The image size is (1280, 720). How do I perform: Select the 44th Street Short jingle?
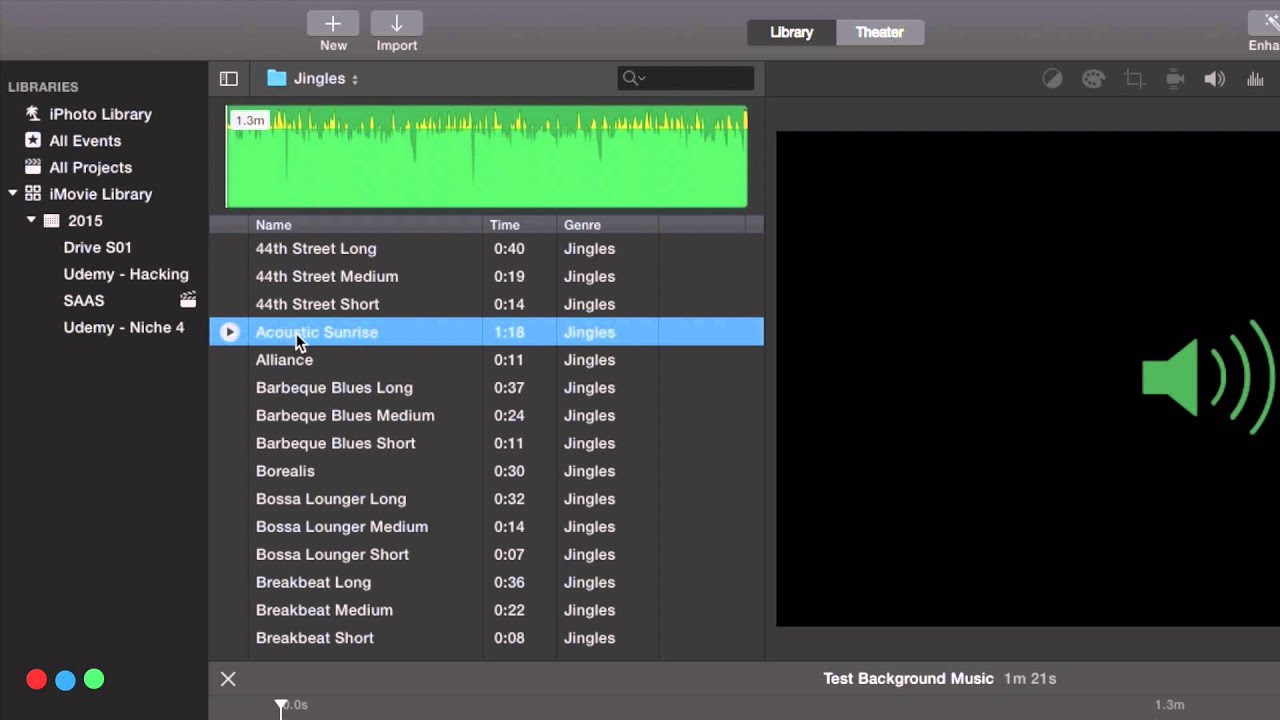click(486, 304)
